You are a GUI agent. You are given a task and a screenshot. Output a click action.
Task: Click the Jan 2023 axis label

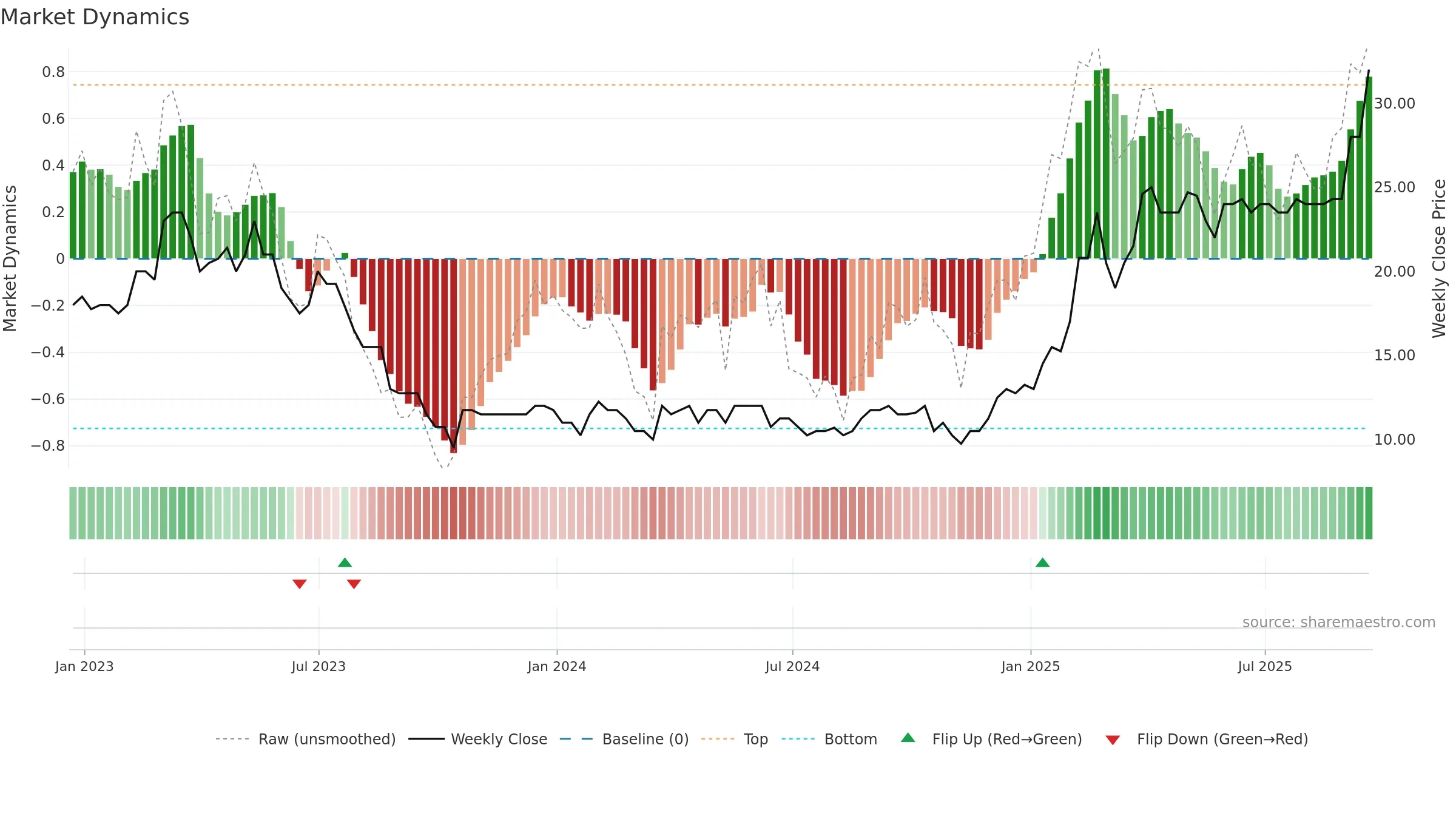tap(84, 666)
